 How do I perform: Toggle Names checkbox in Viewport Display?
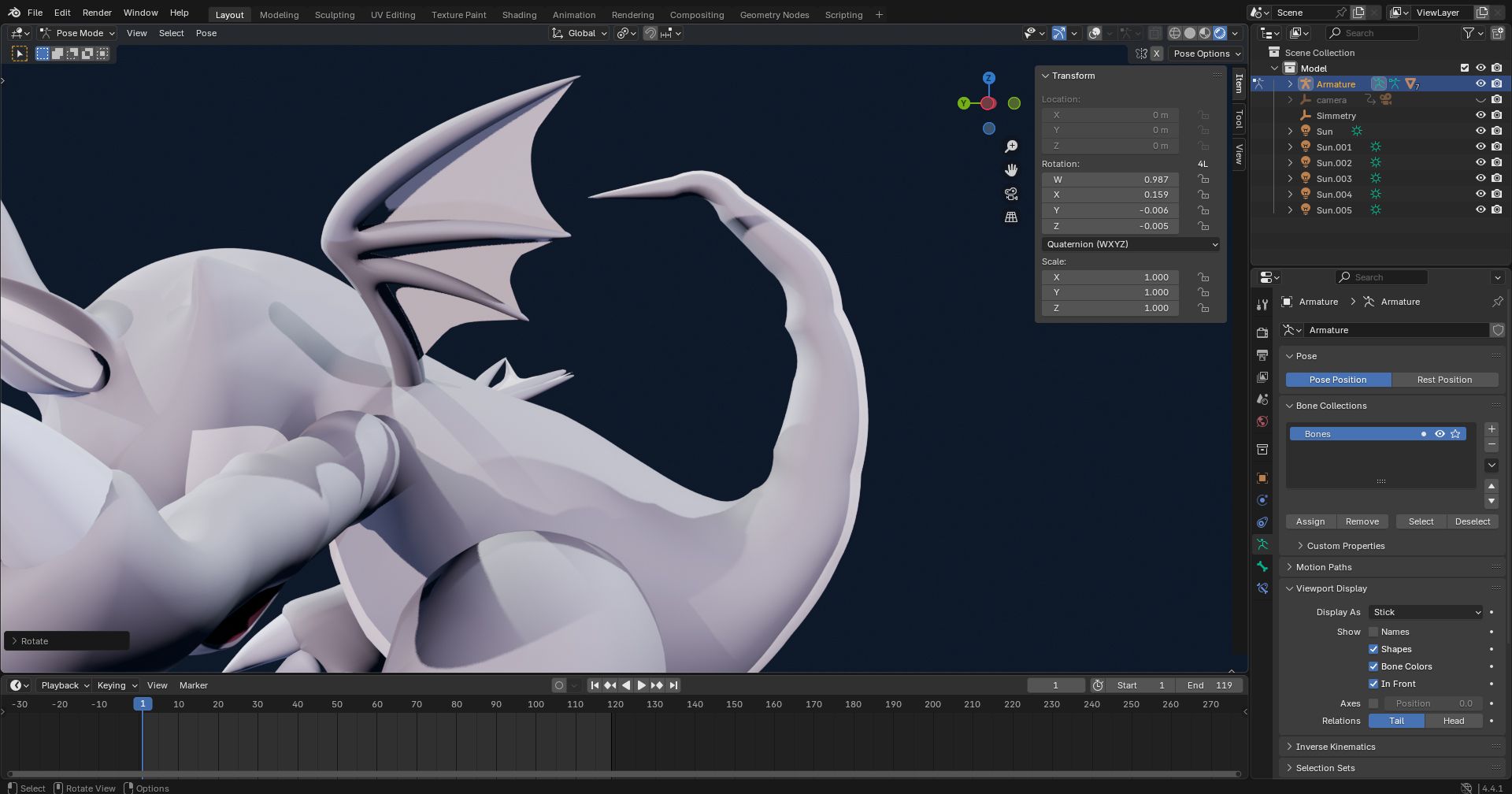click(x=1373, y=632)
